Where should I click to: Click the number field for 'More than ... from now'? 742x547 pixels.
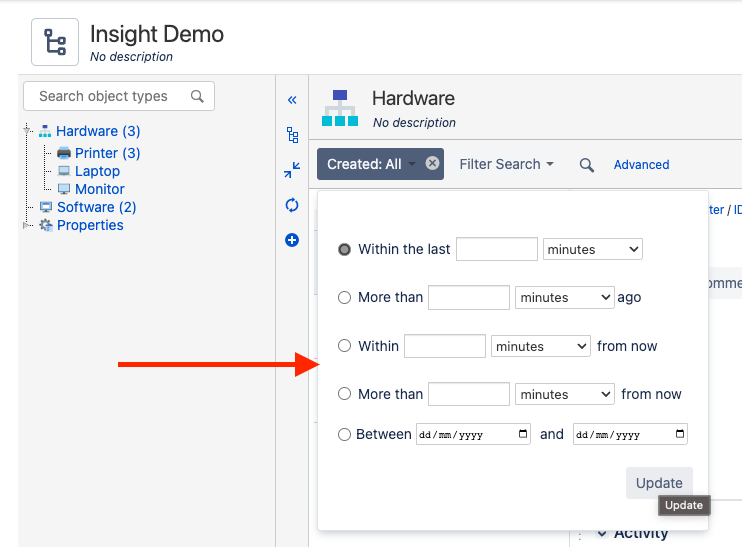pos(469,394)
